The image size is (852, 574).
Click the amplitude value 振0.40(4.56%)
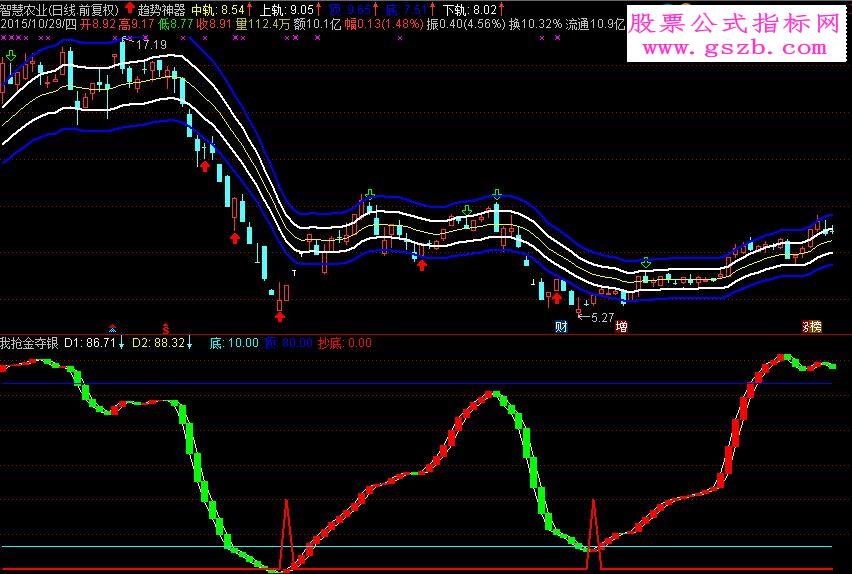pos(466,23)
